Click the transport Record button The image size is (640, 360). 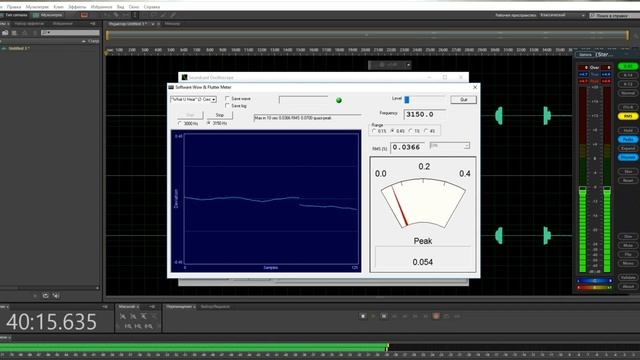tap(436, 316)
